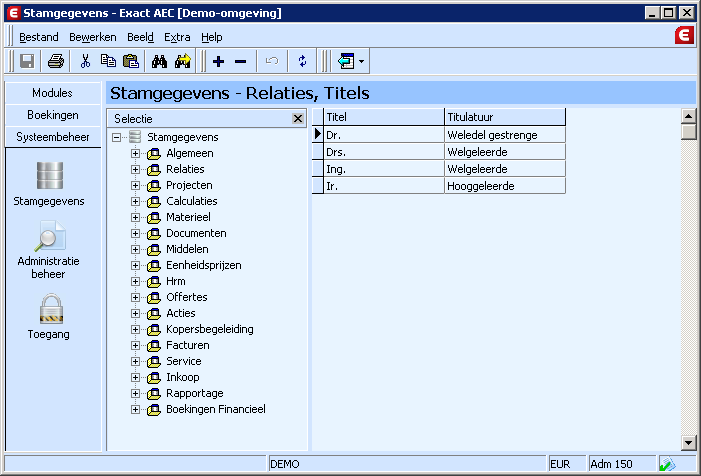Click the Adm 150 status bar field

(622, 464)
